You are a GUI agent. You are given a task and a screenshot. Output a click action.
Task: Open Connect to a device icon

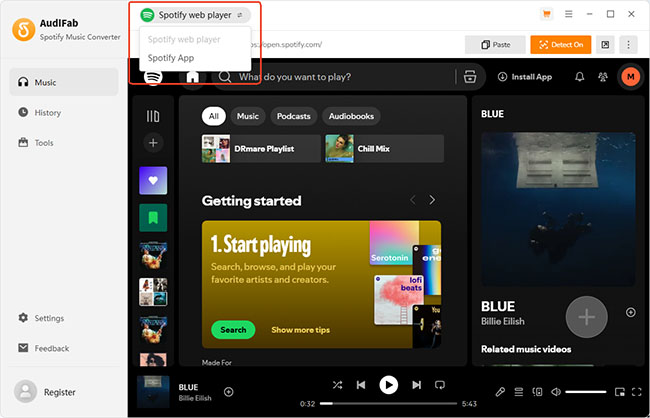pos(537,392)
